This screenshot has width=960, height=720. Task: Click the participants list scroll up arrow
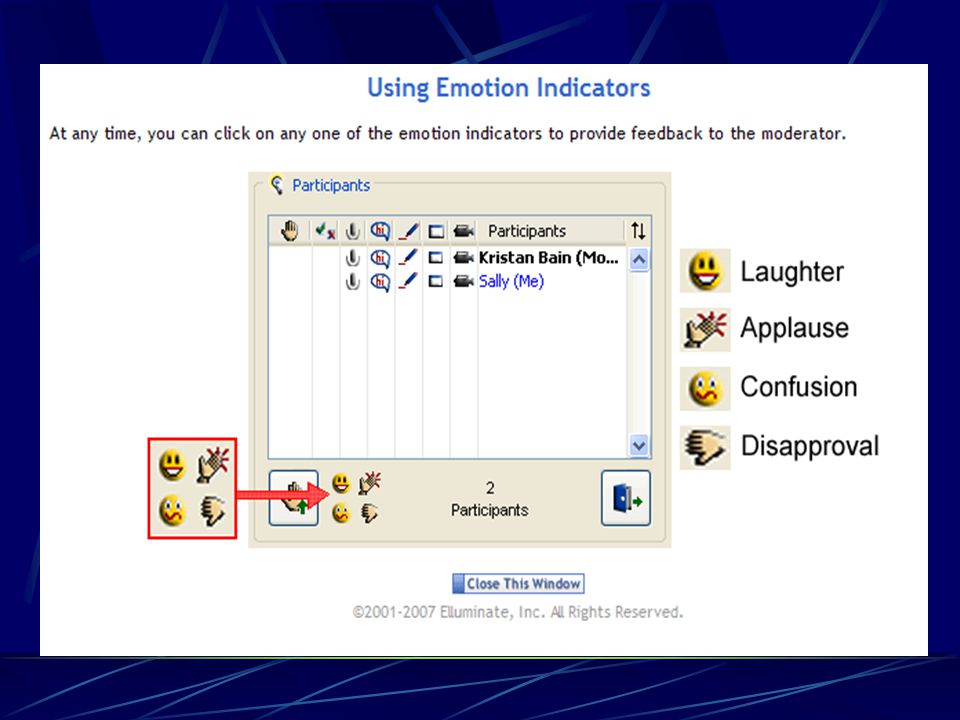(x=639, y=260)
